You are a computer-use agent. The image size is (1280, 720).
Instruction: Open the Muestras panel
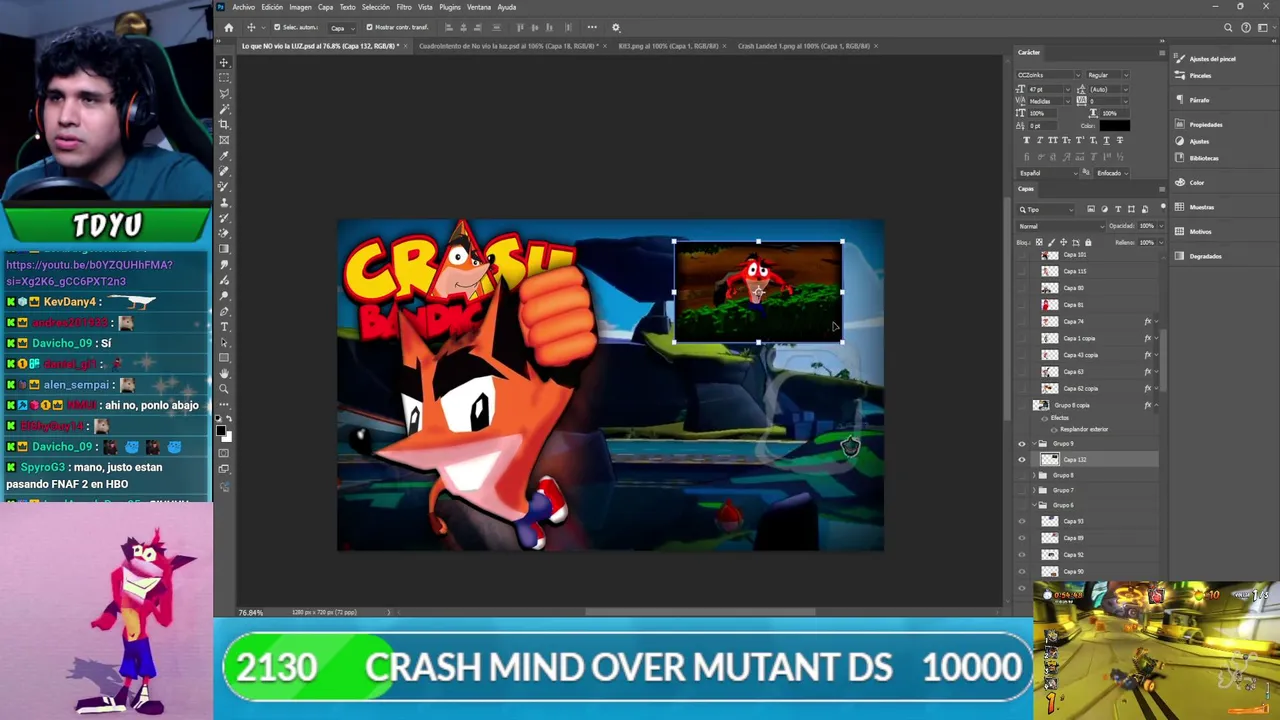1194,207
